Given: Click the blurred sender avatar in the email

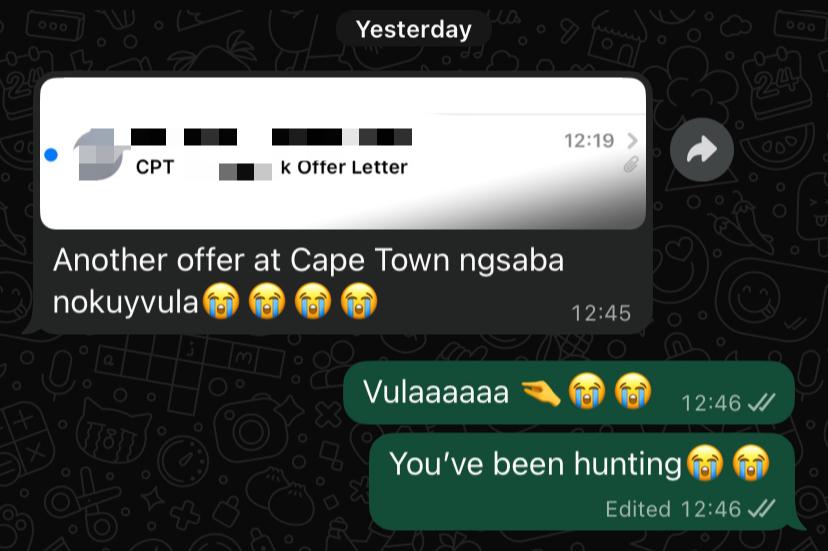Looking at the screenshot, I should coord(99,154).
